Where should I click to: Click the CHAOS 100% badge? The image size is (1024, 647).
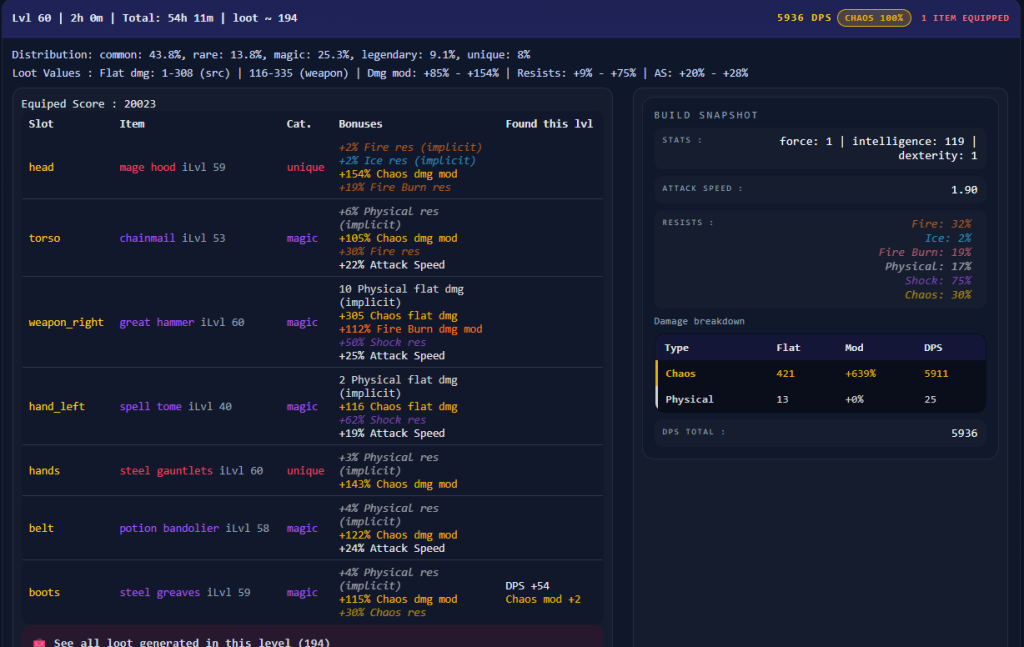(x=873, y=18)
